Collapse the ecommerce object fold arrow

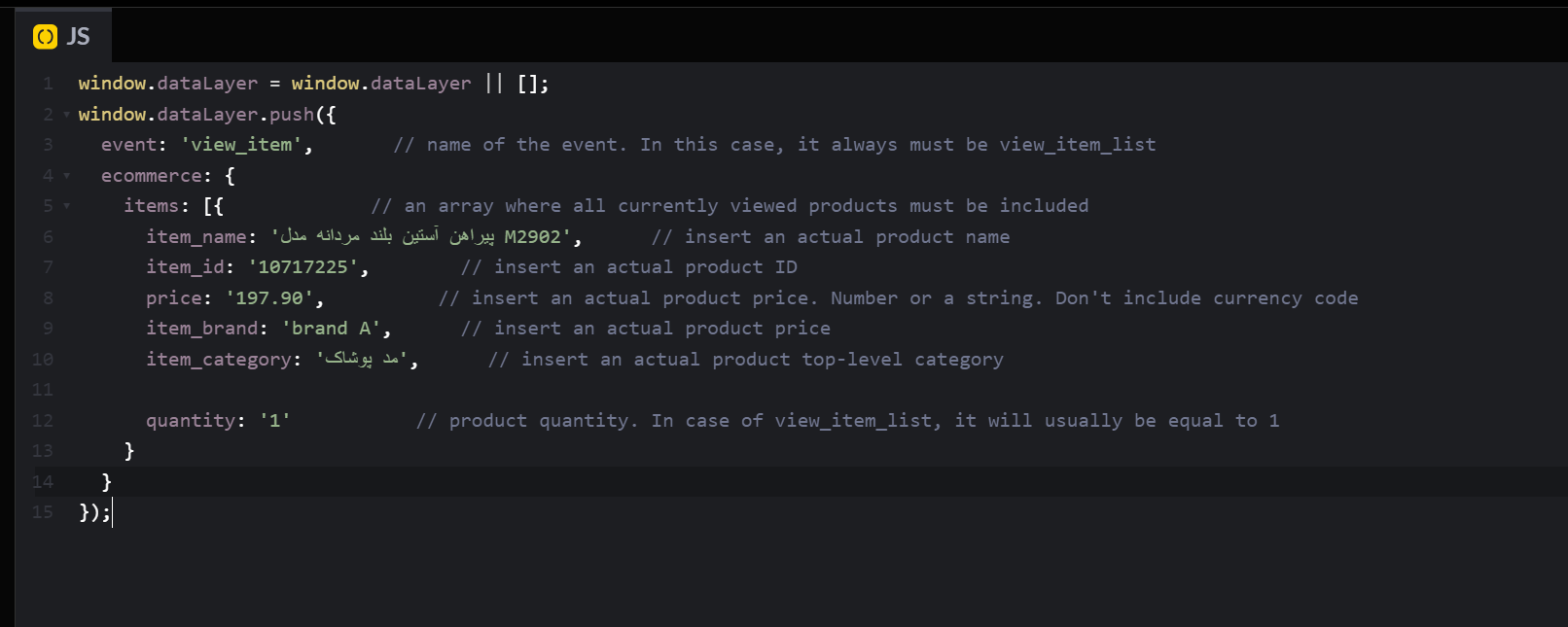[66, 176]
